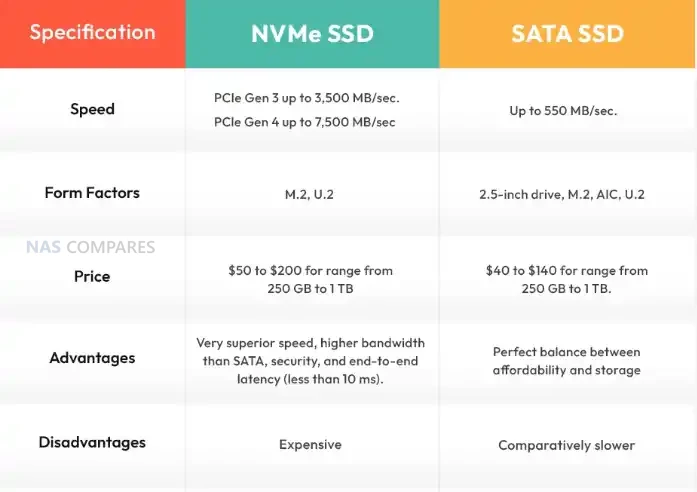Screen dimensions: 697x492
Task: Select the 'Up to 550 MB/sec.' text
Action: 563,110
